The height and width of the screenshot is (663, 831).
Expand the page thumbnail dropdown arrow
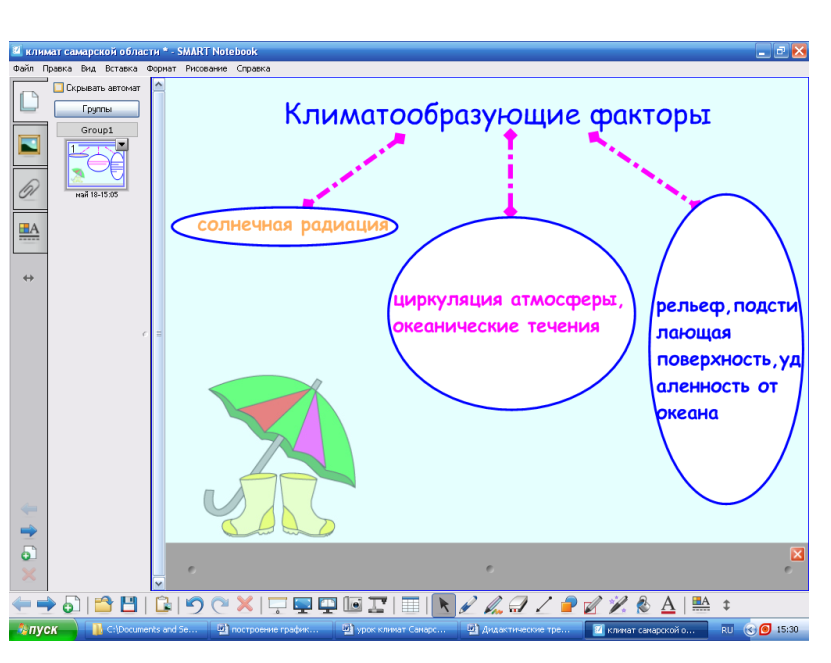point(122,144)
